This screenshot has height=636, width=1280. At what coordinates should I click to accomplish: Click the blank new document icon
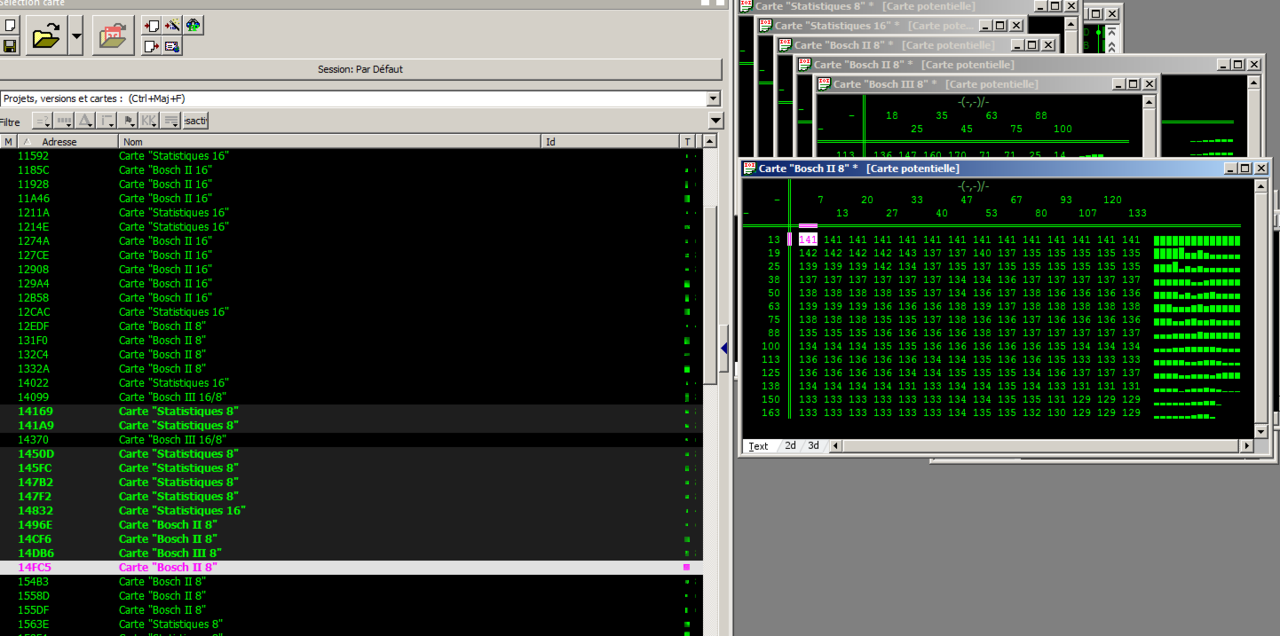click(9, 25)
